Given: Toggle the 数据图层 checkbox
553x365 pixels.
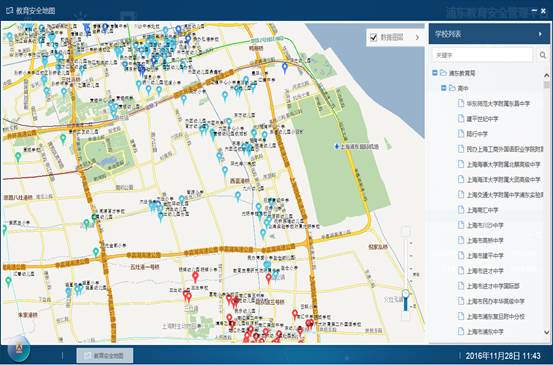Looking at the screenshot, I should coord(373,37).
